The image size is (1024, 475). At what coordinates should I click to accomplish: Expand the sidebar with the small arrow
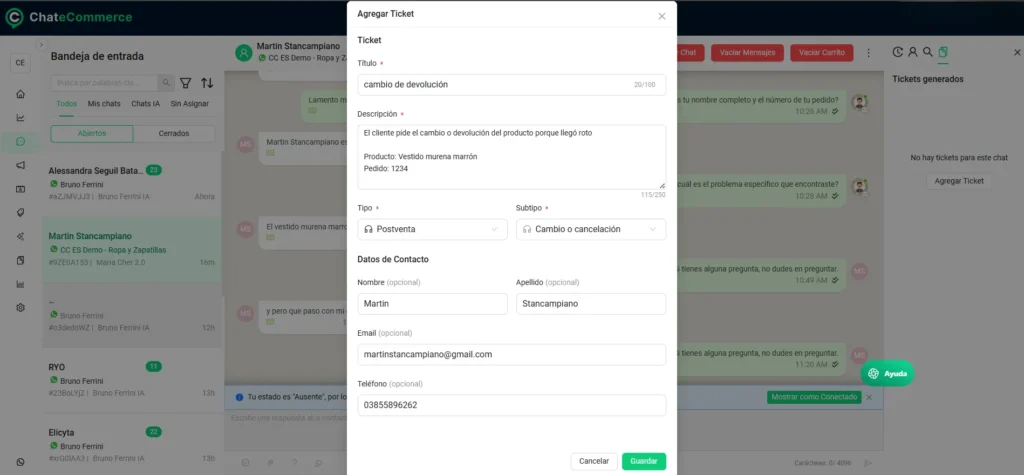[41, 45]
